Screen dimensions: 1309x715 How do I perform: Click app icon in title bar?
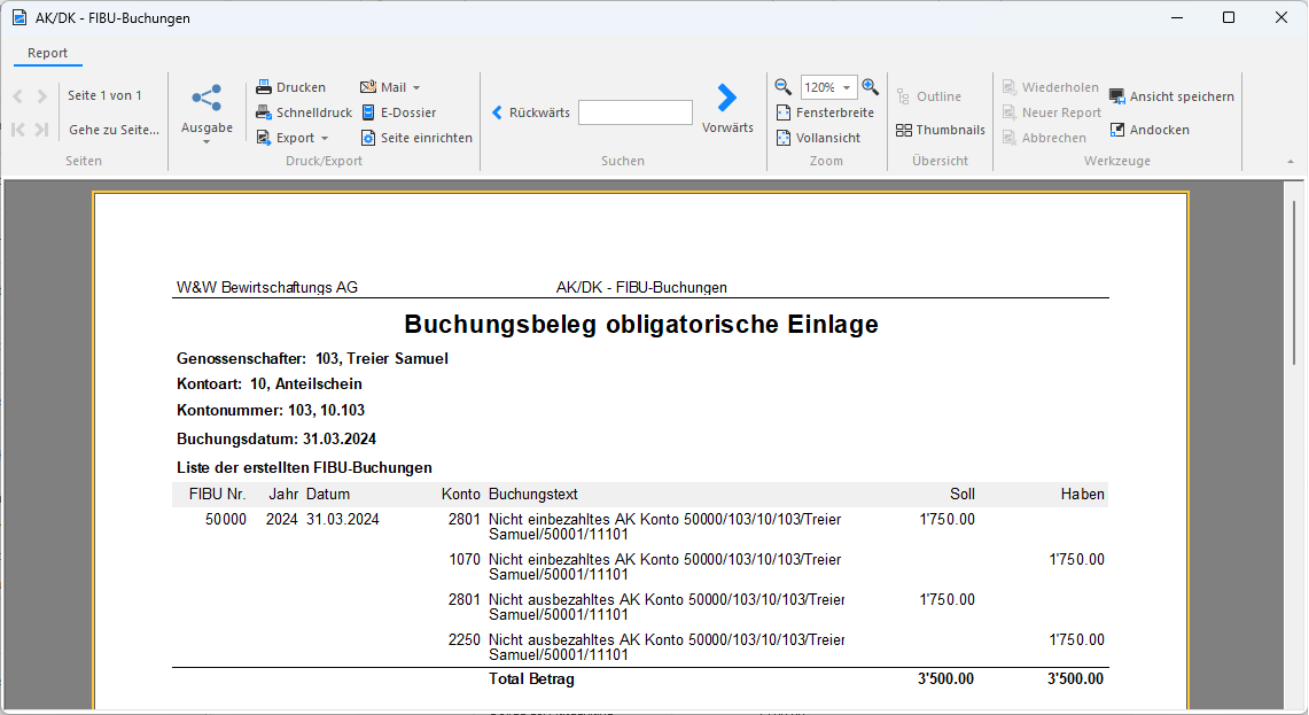19,18
